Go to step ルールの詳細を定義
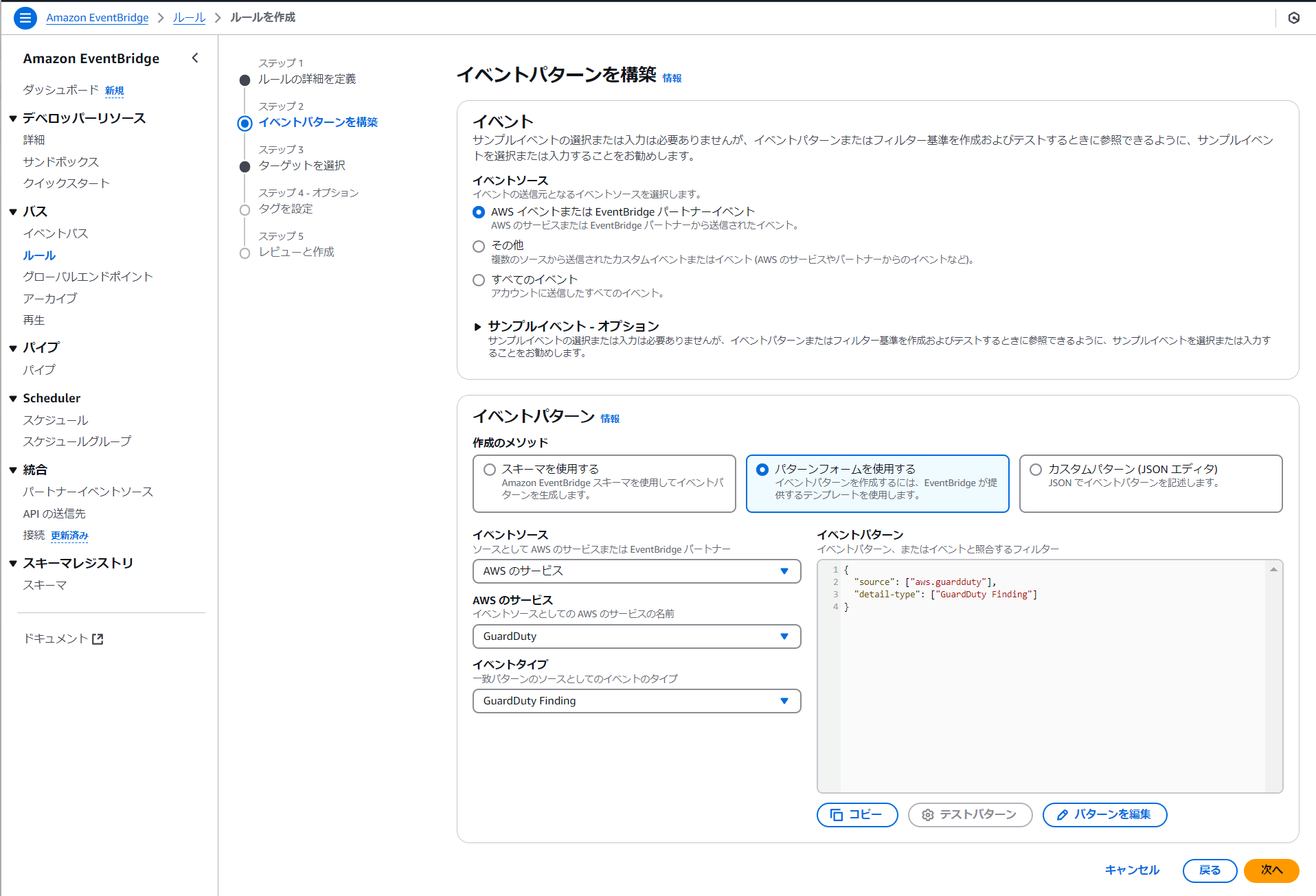1316x896 pixels. [x=307, y=79]
